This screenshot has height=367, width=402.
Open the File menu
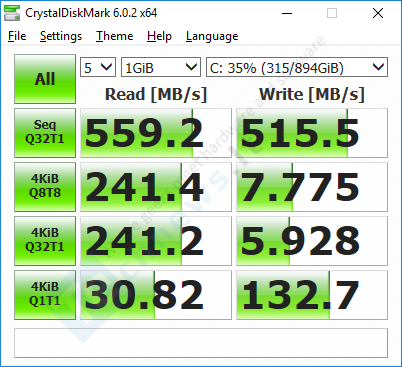(17, 36)
